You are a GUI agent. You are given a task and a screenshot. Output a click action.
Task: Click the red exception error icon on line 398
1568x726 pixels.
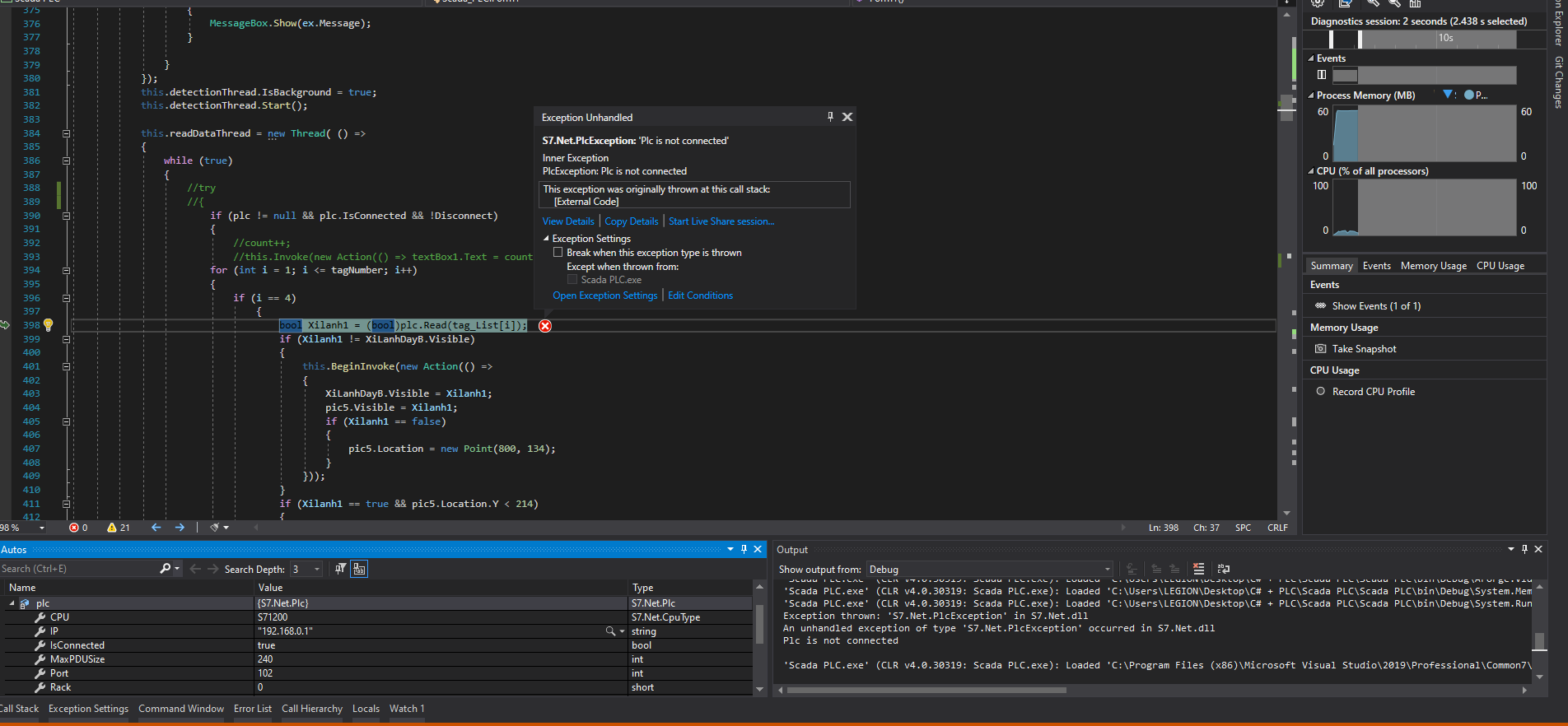click(x=545, y=326)
